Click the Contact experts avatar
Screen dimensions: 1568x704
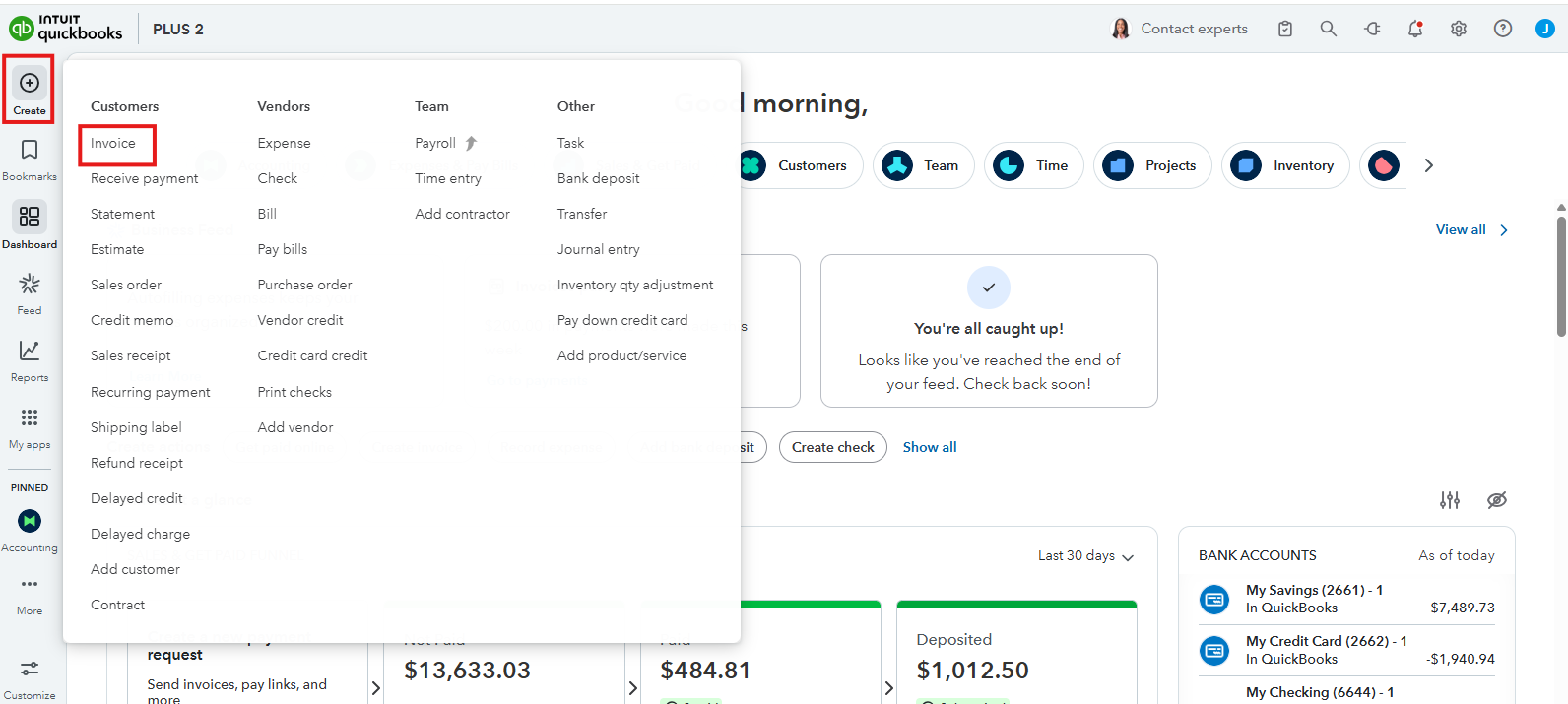click(1121, 29)
